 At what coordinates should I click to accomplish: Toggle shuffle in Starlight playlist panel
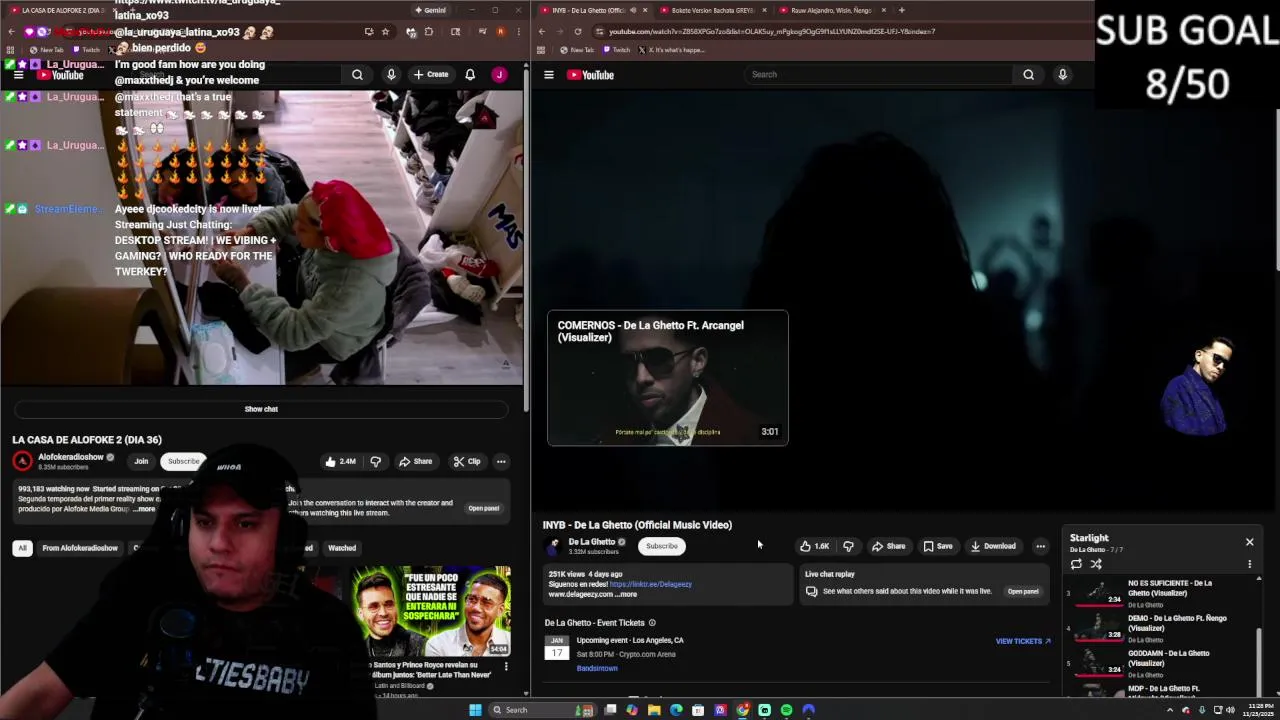click(1096, 564)
